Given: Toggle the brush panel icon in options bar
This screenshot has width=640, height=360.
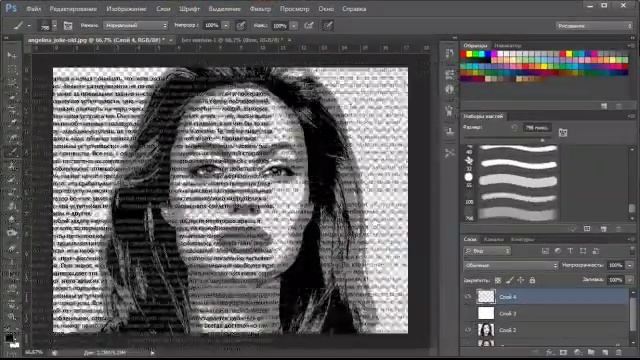Looking at the screenshot, I should pos(68,26).
